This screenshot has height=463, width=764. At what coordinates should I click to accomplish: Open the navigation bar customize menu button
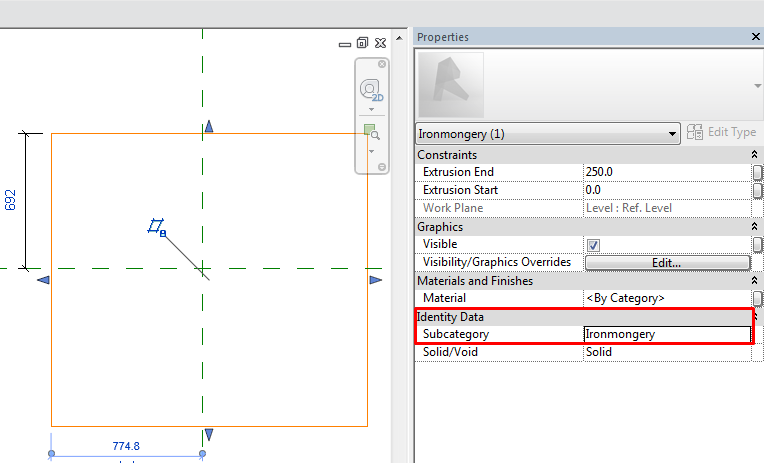pyautogui.click(x=382, y=167)
